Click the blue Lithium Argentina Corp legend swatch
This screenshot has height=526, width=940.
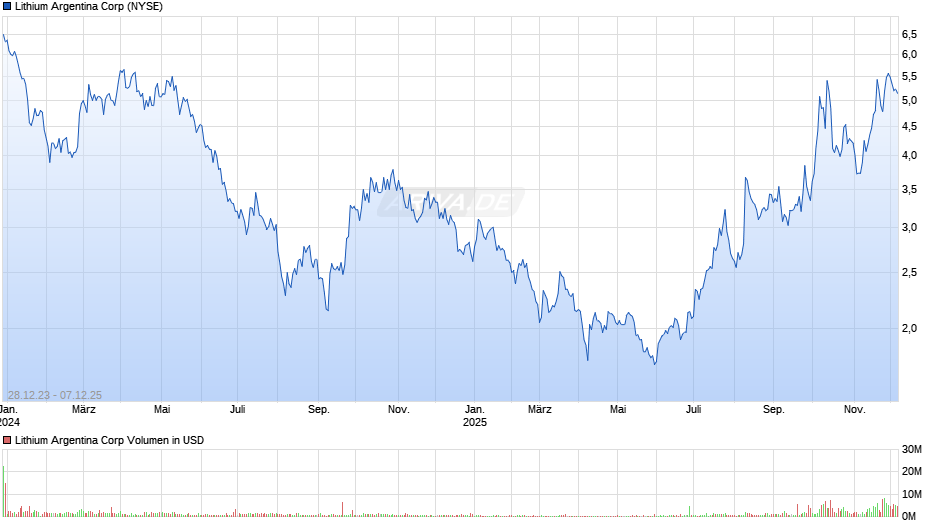click(x=7, y=7)
